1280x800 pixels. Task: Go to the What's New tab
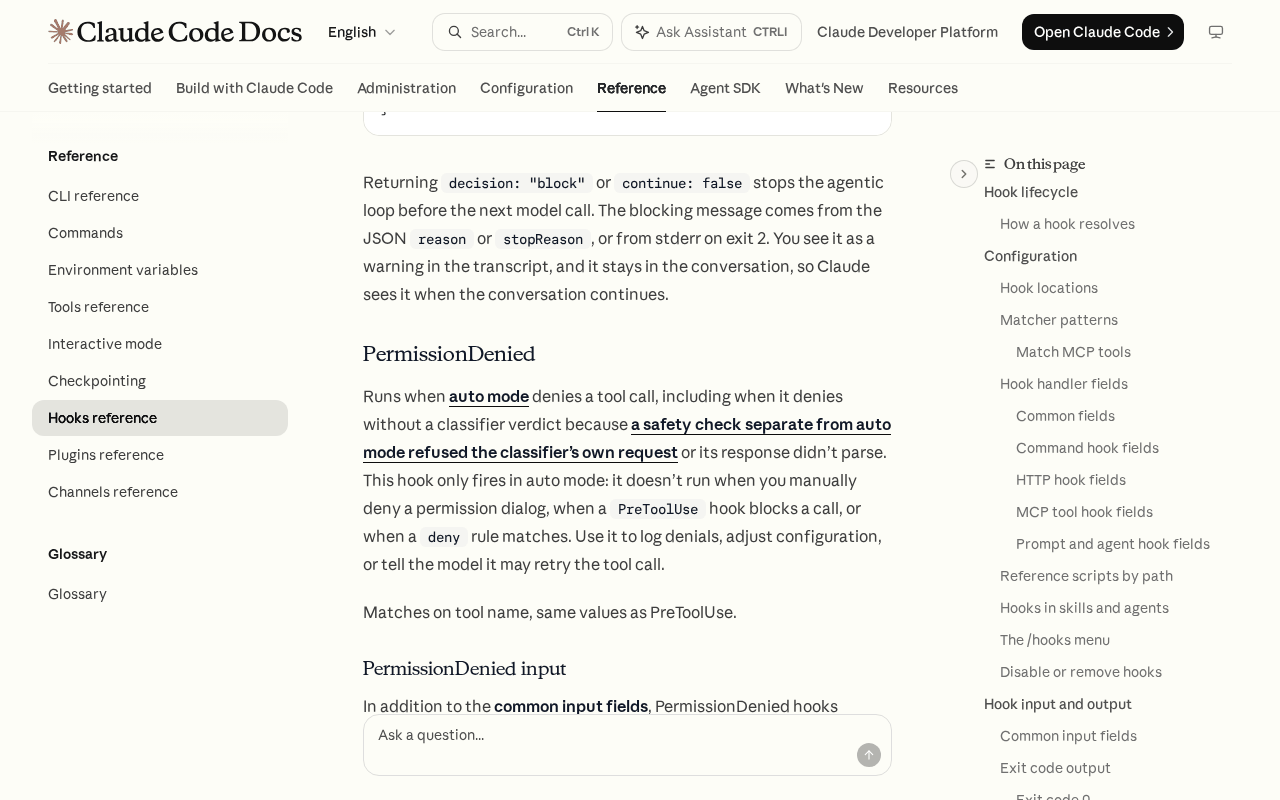(x=824, y=88)
